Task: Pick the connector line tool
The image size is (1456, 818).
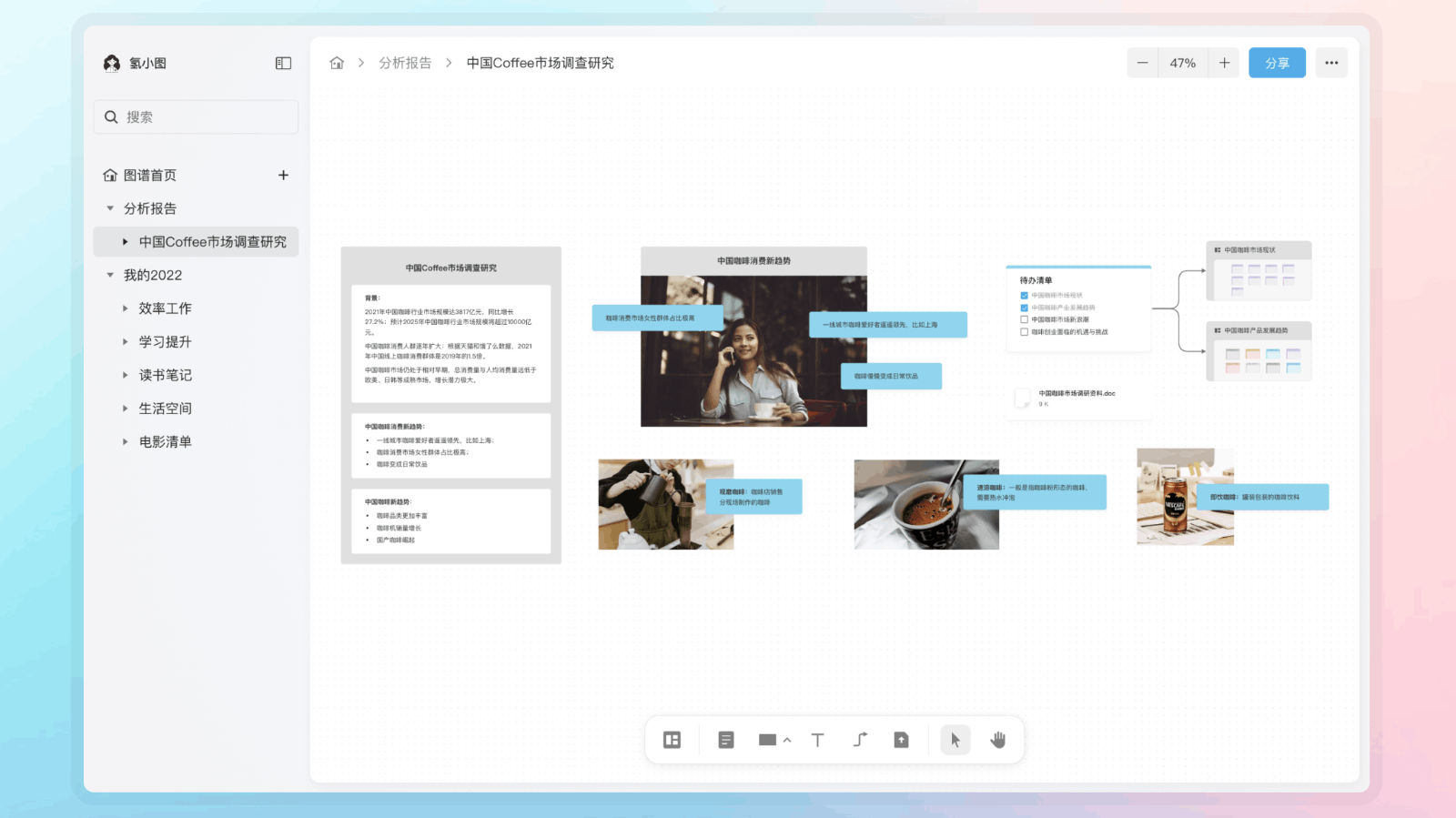Action: [x=860, y=740]
